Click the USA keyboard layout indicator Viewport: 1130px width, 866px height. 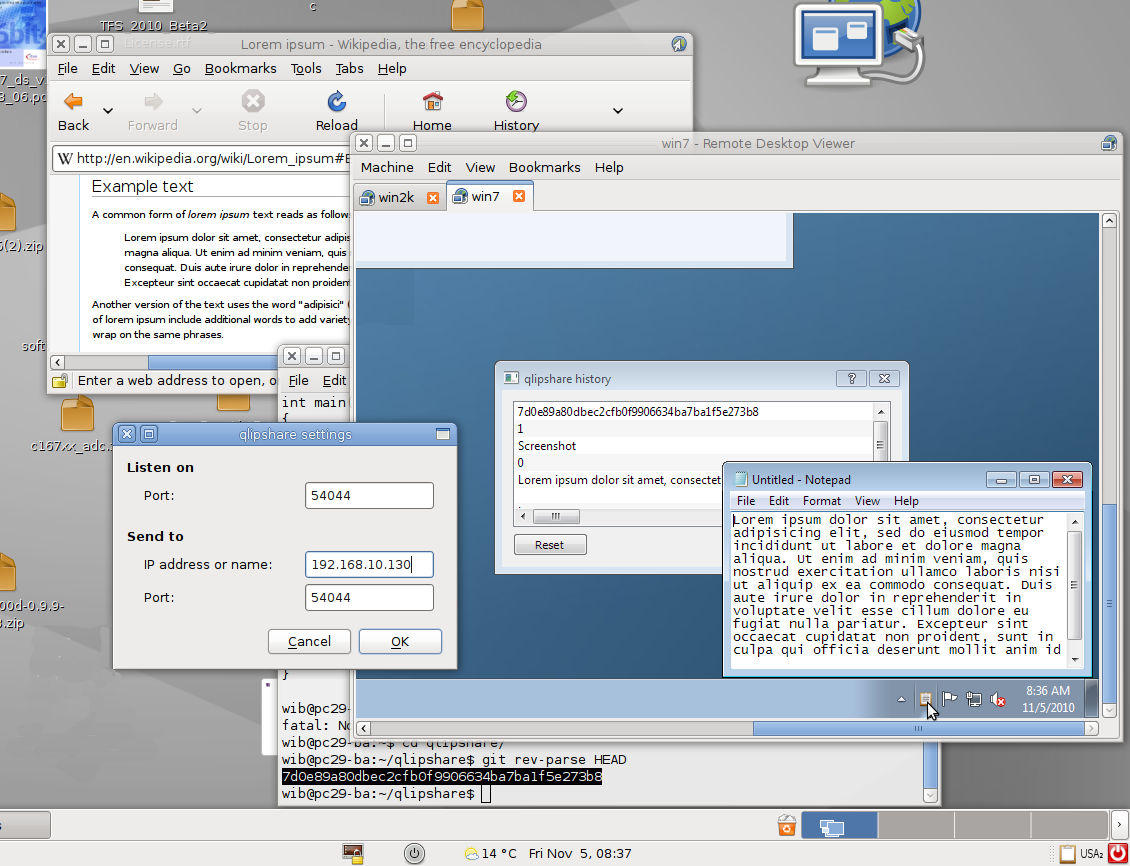pos(1093,854)
